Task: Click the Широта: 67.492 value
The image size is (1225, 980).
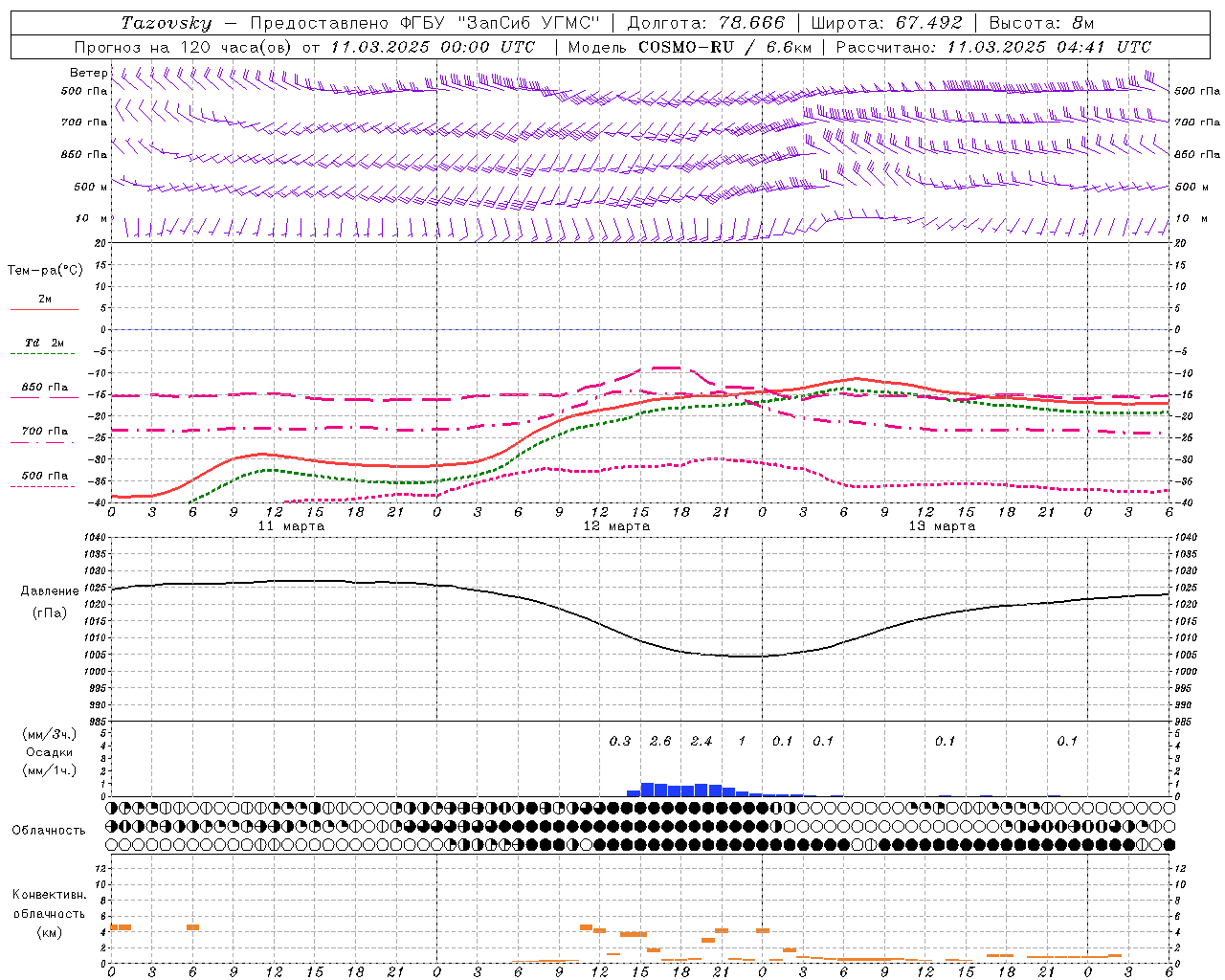Action: pyautogui.click(x=886, y=23)
